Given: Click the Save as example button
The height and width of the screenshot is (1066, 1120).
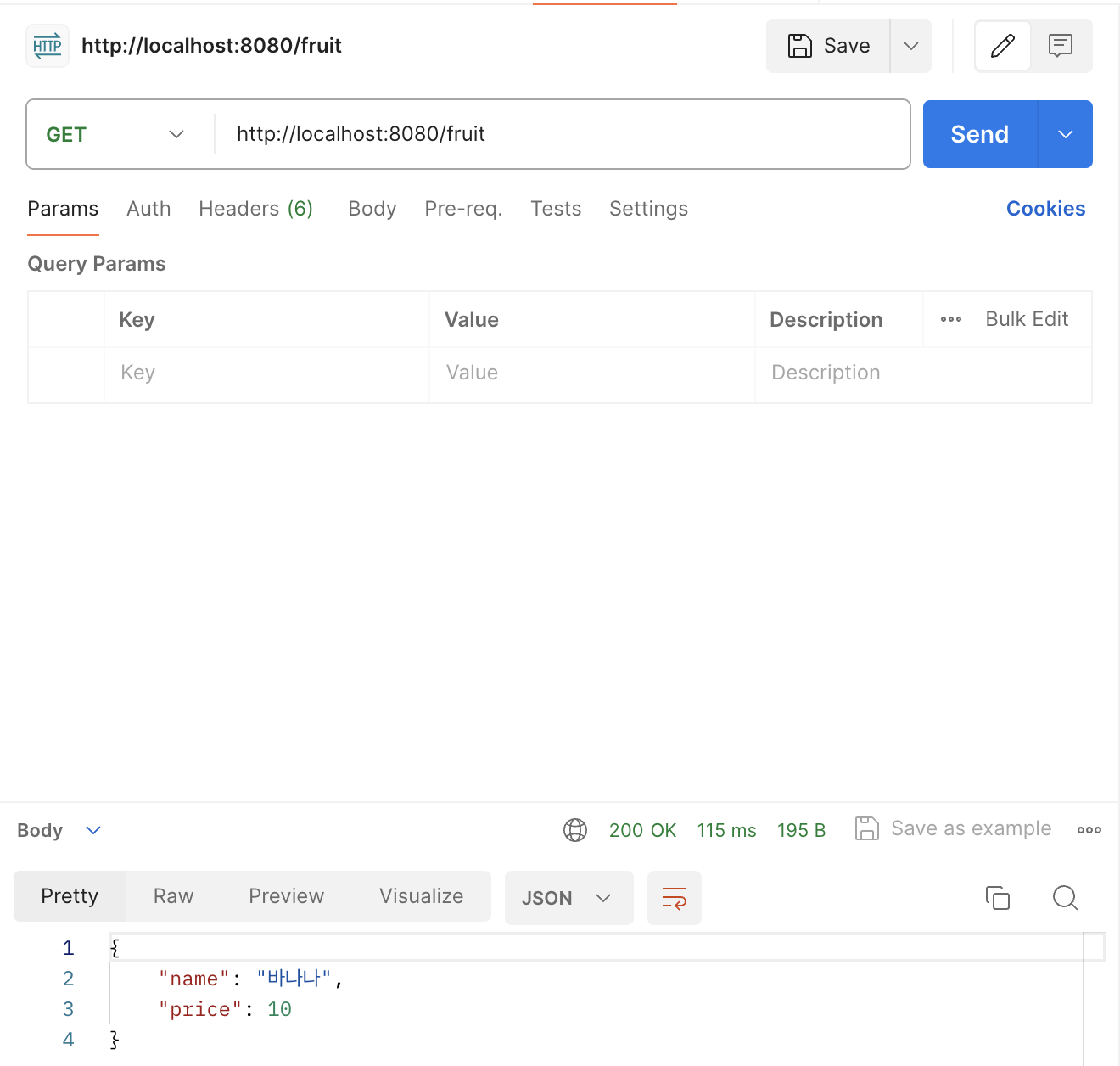Looking at the screenshot, I should click(953, 828).
